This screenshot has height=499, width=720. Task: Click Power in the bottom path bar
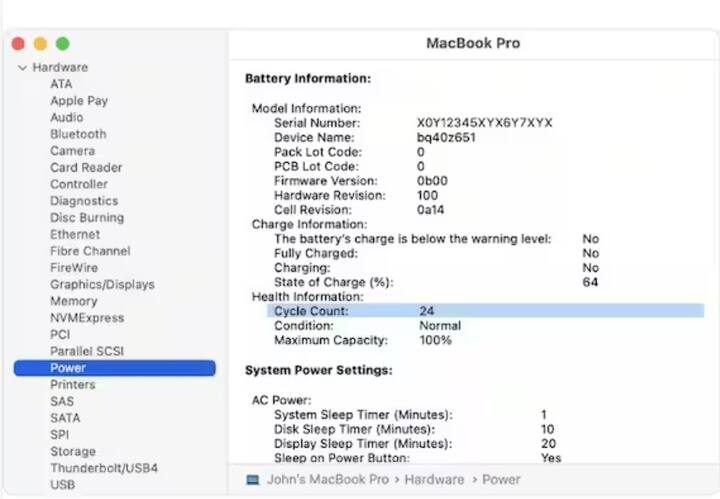(503, 479)
